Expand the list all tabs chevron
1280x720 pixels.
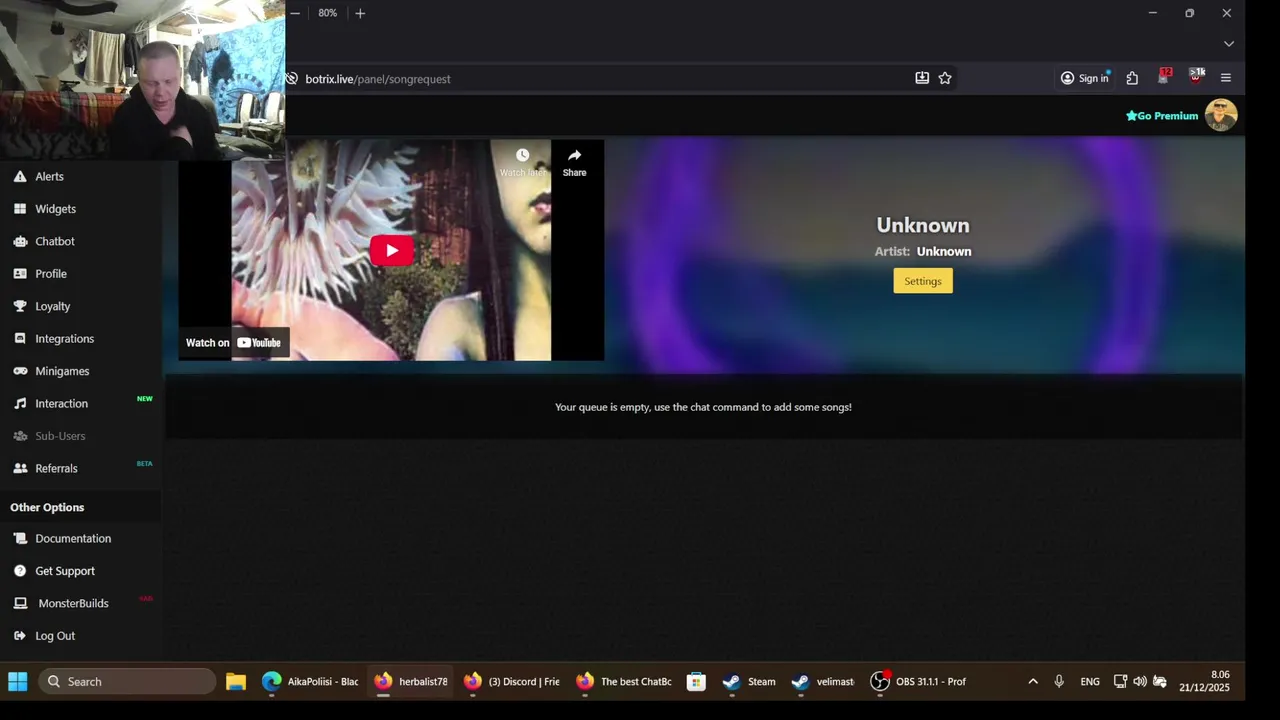click(x=1229, y=44)
